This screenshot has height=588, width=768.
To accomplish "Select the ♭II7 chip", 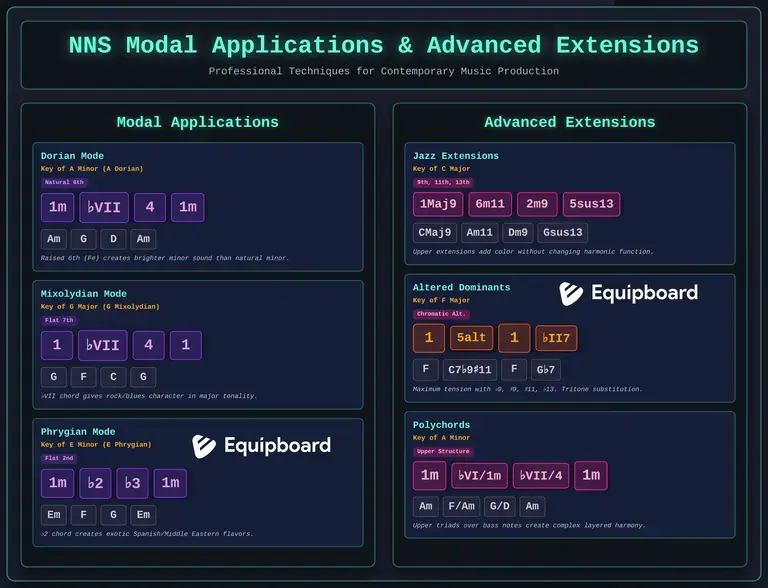I will point(556,338).
